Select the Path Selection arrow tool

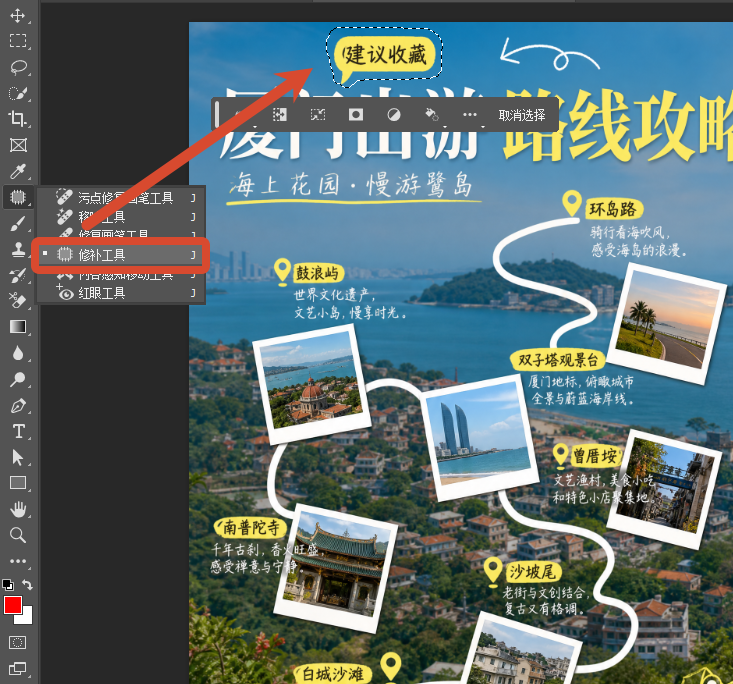click(18, 457)
